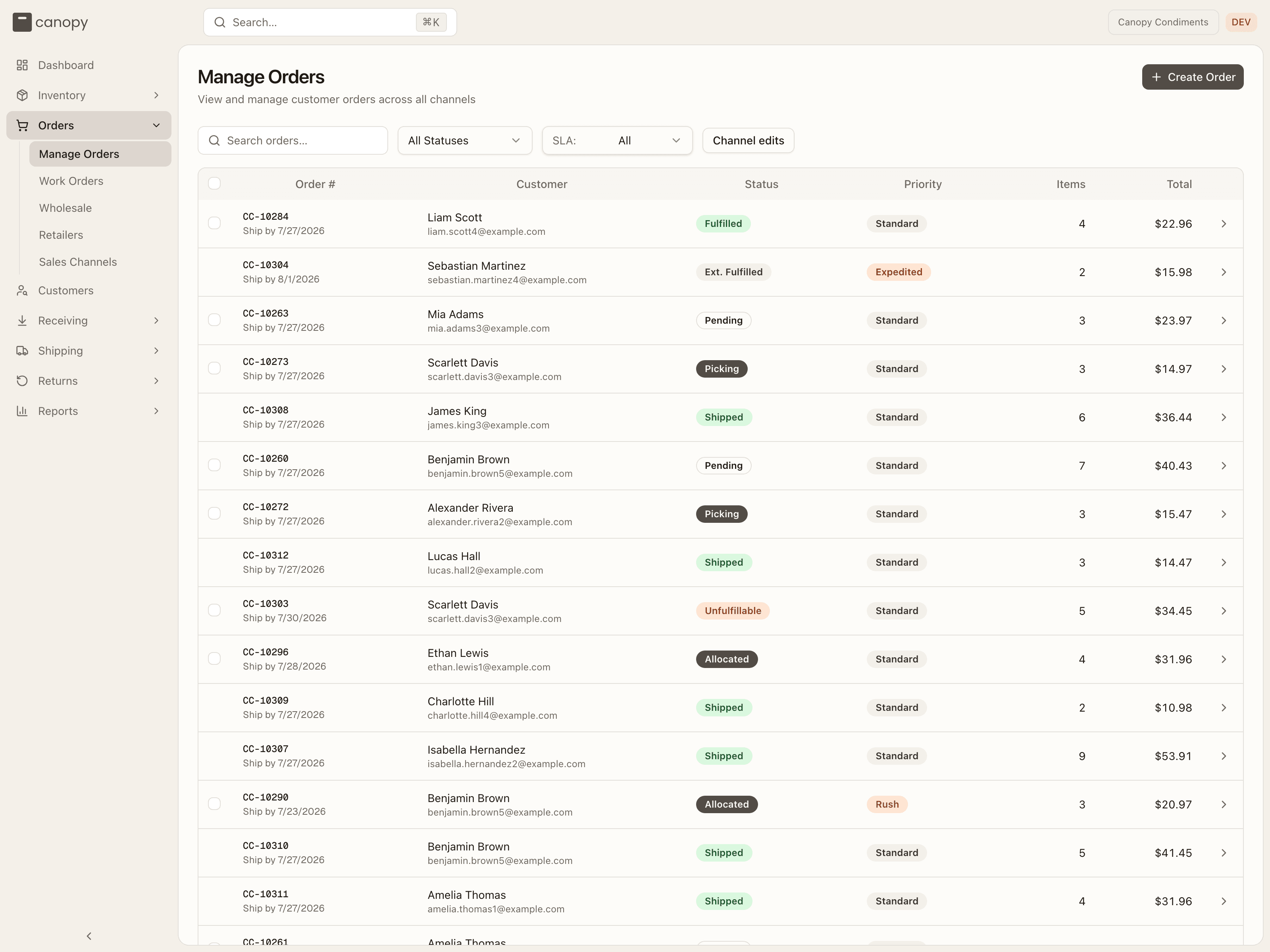Expand the Inventory menu chevron
Image resolution: width=1270 pixels, height=952 pixels.
156,95
